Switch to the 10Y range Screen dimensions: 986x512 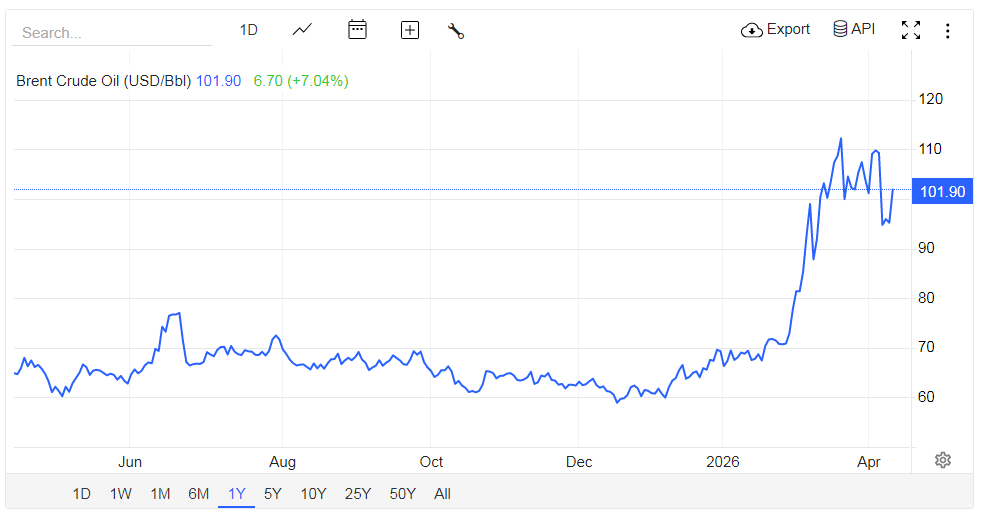point(313,493)
